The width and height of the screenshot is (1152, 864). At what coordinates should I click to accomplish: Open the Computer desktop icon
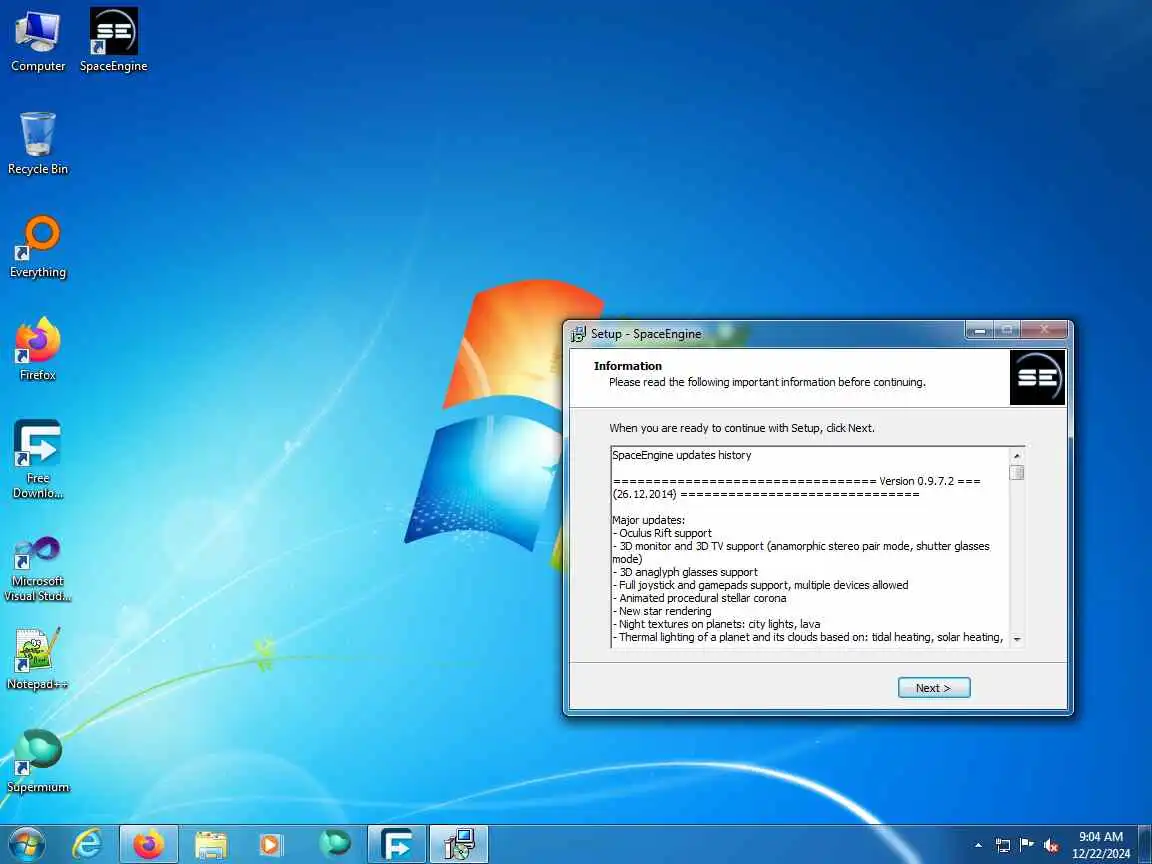[x=37, y=42]
